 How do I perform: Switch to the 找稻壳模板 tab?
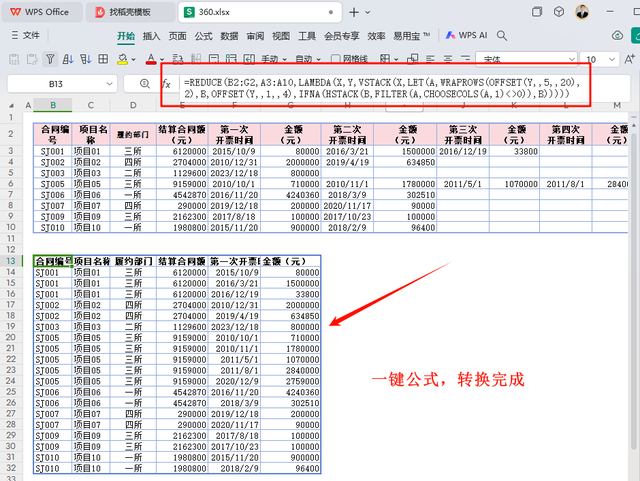point(130,12)
